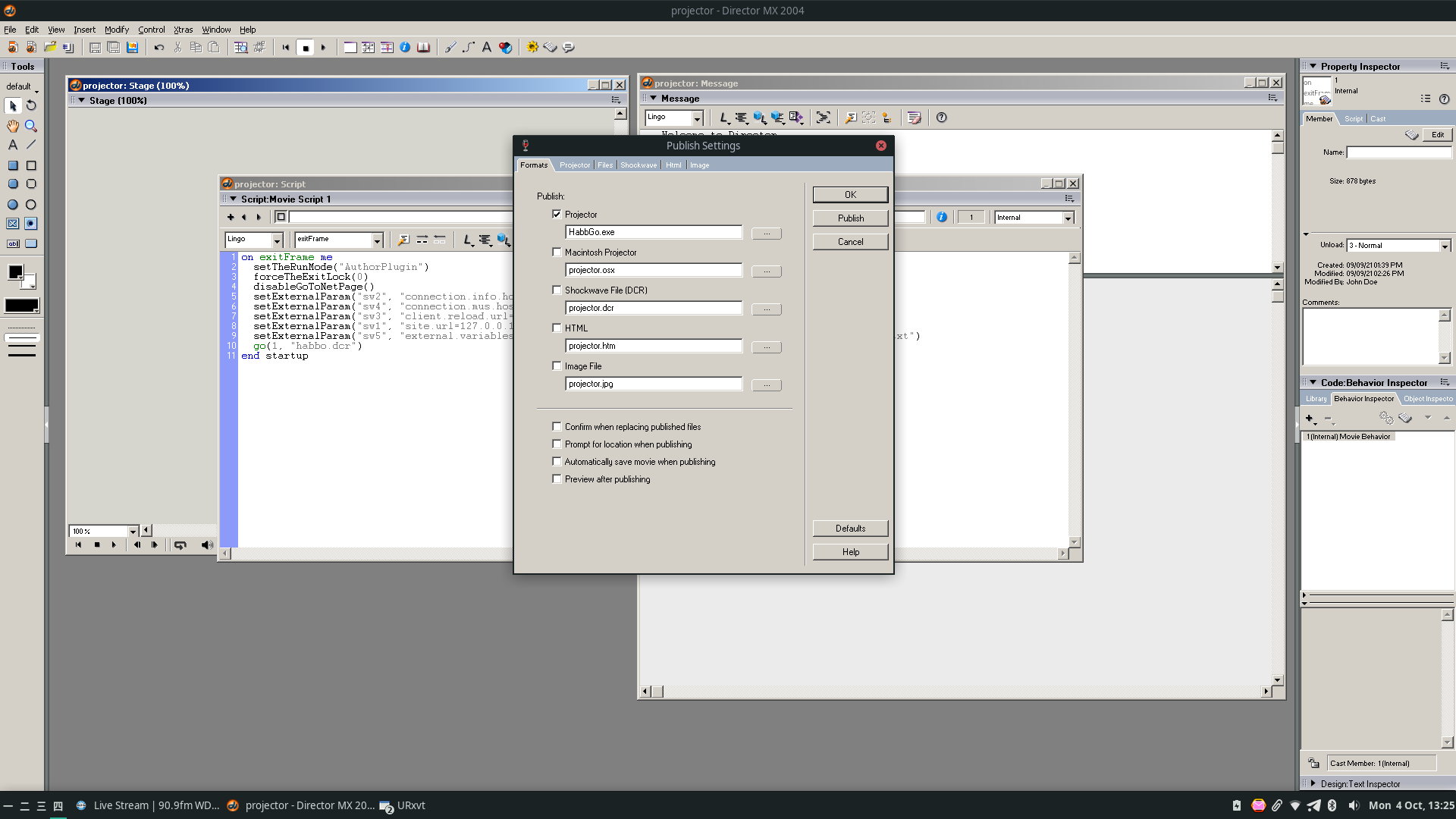Collapse the Code:Behavior Inspector panel
This screenshot has height=819, width=1456.
1313,383
